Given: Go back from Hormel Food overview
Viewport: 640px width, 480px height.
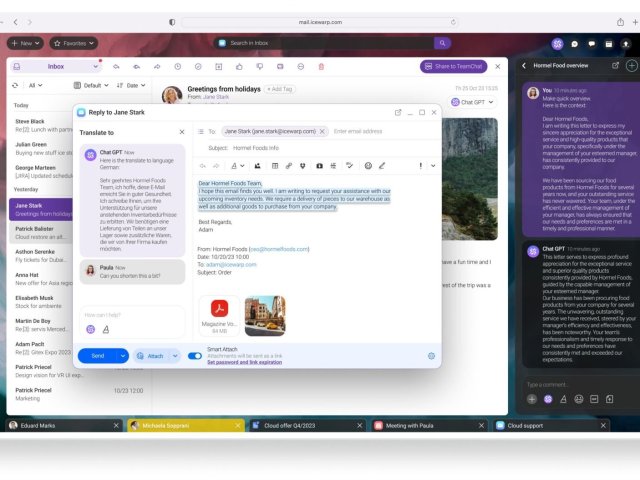Looking at the screenshot, I should pos(523,66).
